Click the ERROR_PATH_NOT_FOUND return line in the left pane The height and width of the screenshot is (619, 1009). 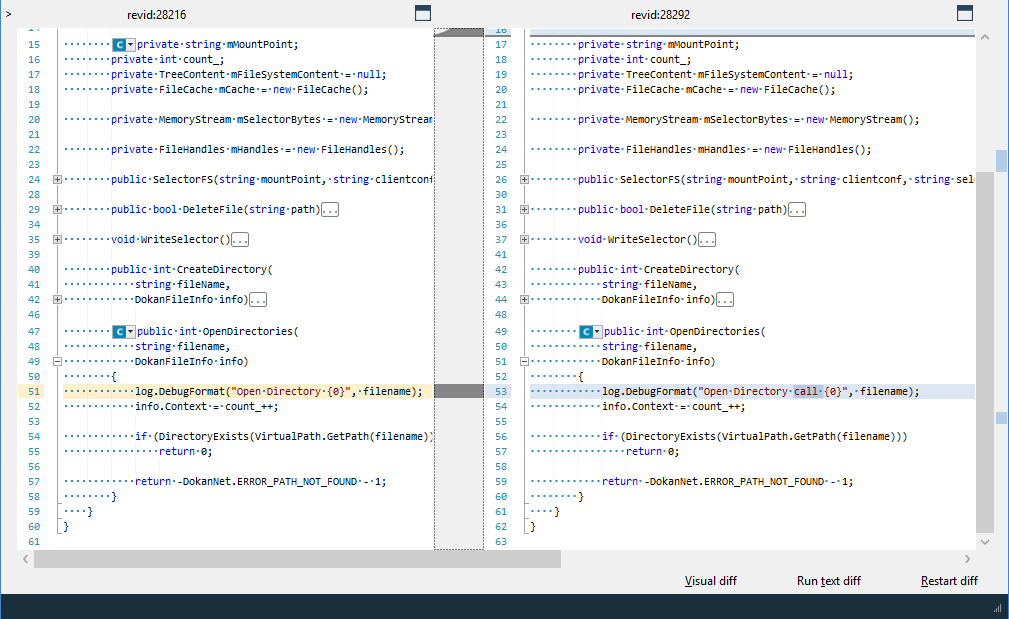click(261, 481)
